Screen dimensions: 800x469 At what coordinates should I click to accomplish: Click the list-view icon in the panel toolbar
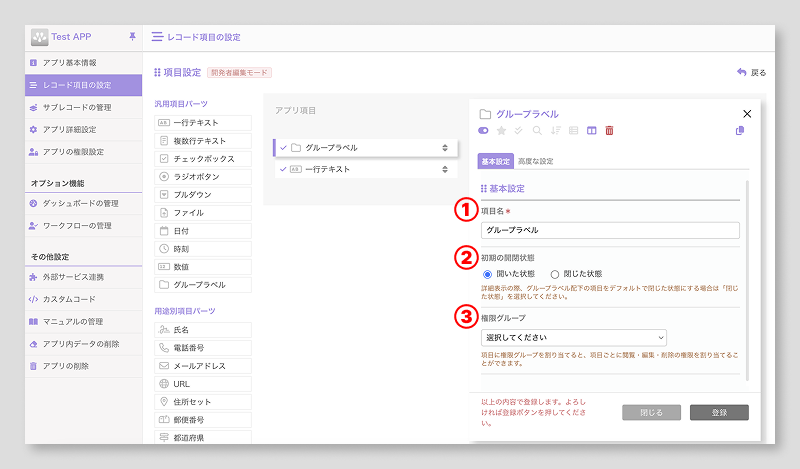[573, 131]
